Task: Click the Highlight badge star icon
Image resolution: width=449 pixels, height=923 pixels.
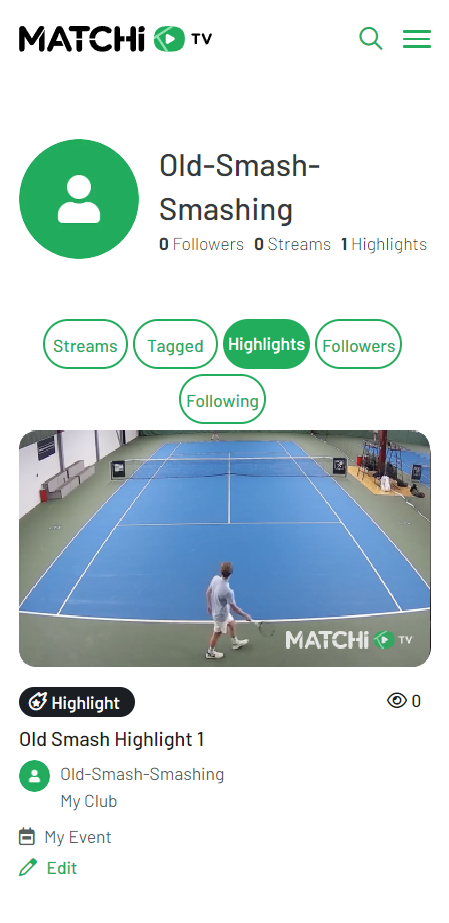Action: pos(38,702)
